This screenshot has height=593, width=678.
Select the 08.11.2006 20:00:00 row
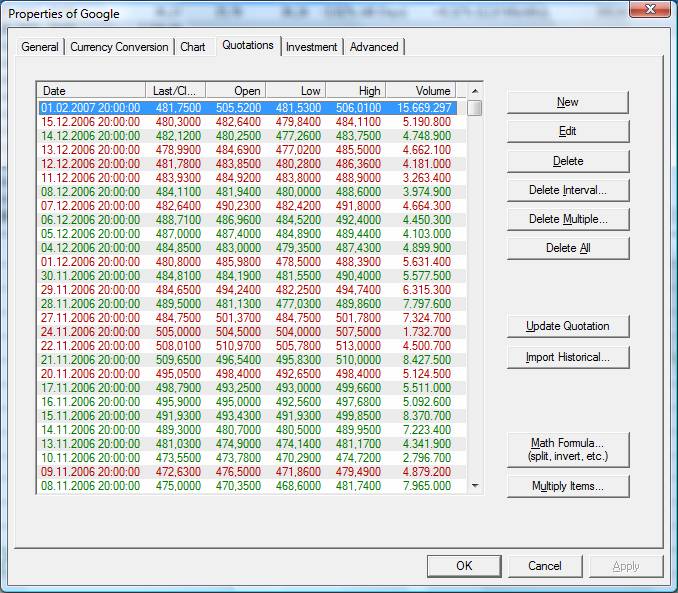click(252, 485)
